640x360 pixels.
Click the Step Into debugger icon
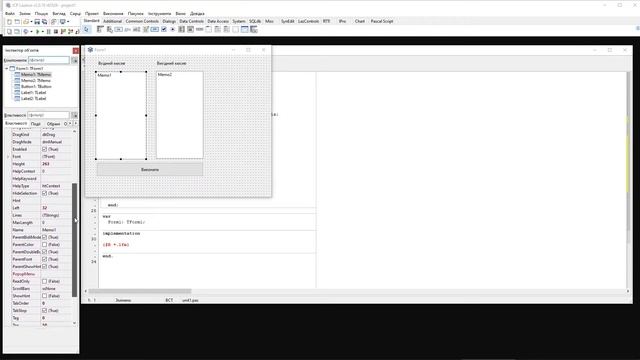[x=63, y=31]
